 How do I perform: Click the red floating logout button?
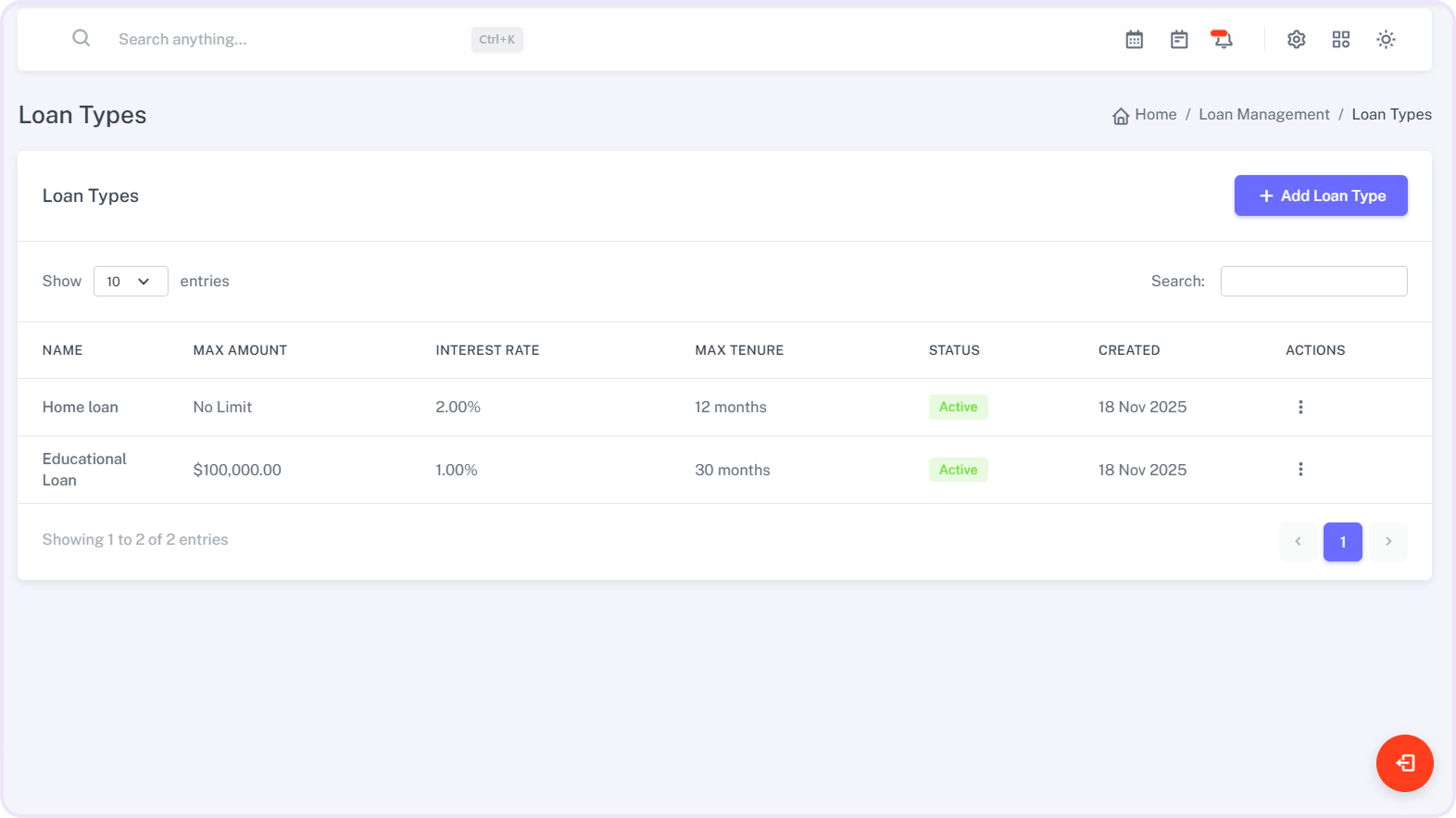[x=1404, y=763]
